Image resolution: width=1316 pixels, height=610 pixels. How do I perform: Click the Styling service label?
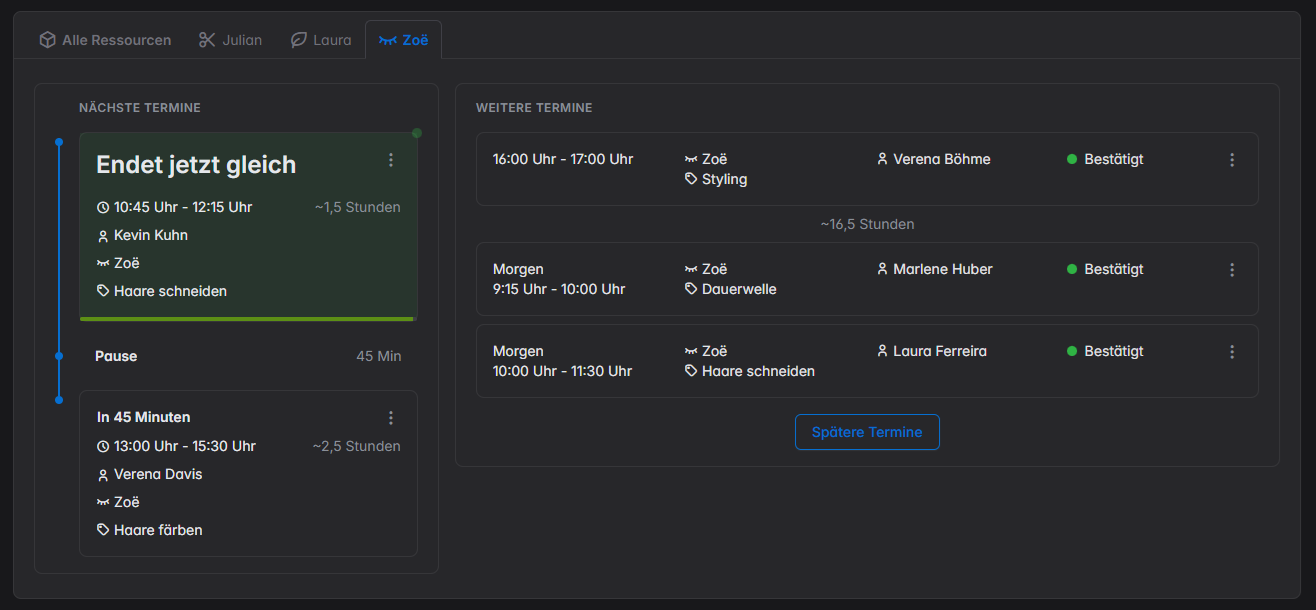tap(725, 179)
